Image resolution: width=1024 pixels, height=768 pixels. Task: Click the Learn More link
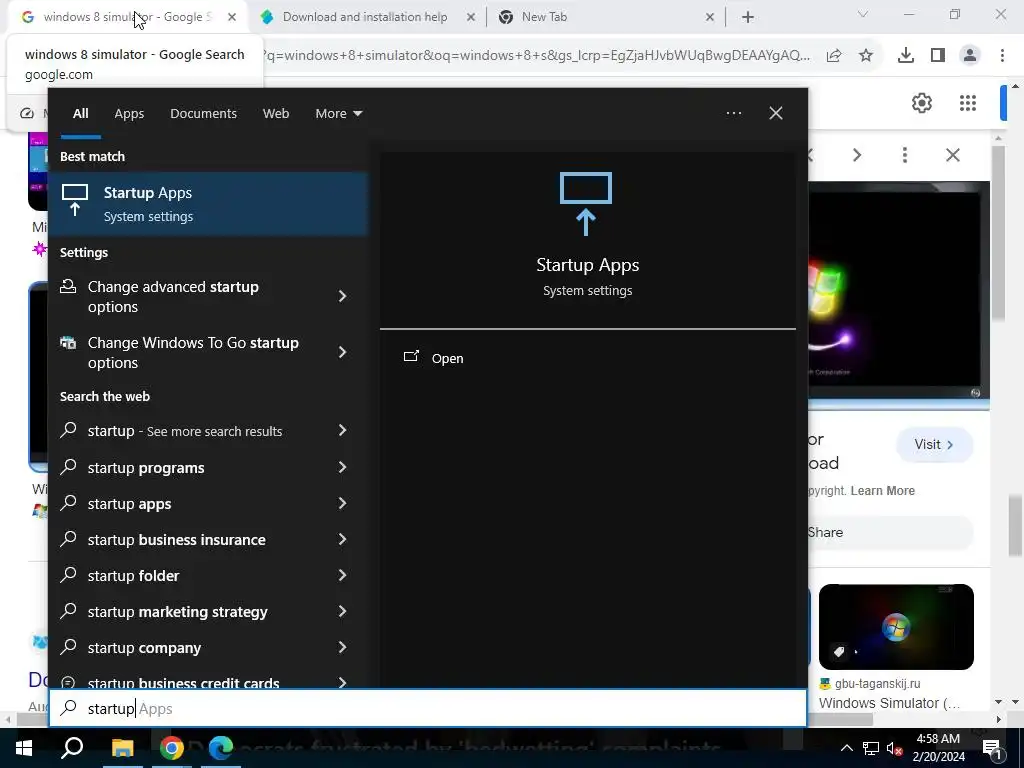click(x=882, y=490)
